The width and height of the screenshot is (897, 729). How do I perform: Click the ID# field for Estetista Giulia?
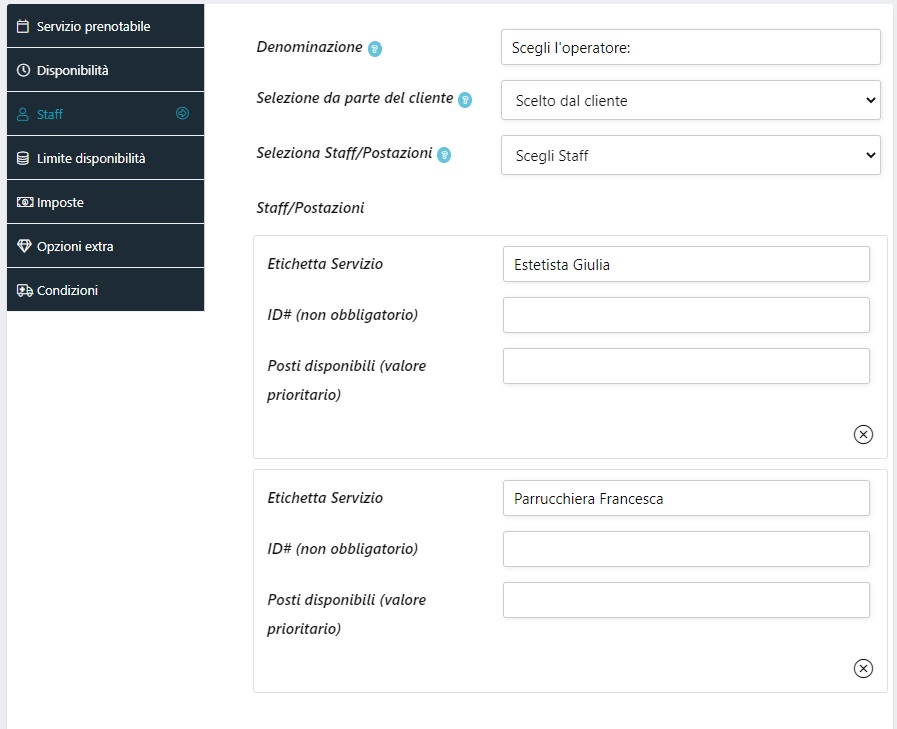686,315
